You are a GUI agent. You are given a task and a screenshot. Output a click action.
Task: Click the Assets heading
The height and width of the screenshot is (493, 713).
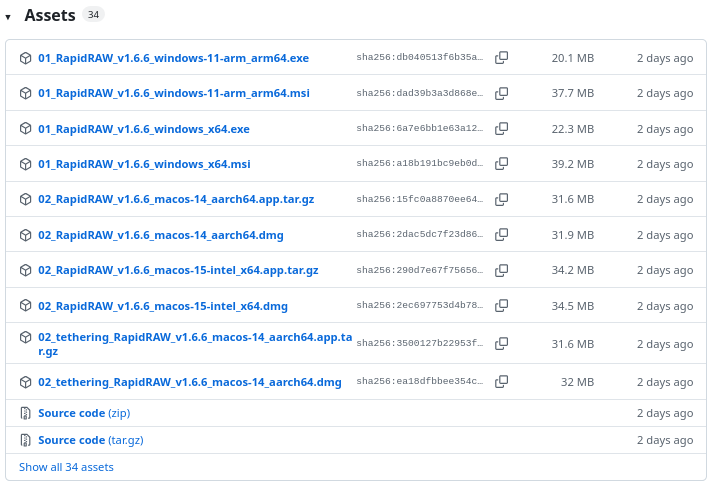[x=50, y=15]
